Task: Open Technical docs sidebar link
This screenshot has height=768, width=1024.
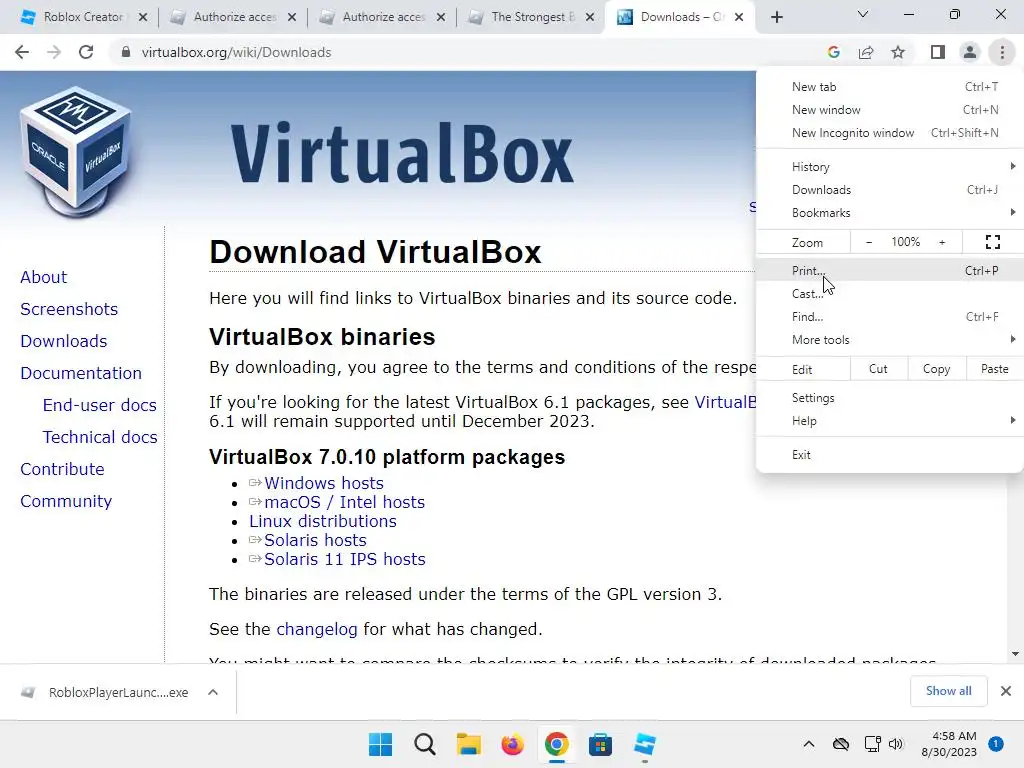Action: click(x=100, y=437)
